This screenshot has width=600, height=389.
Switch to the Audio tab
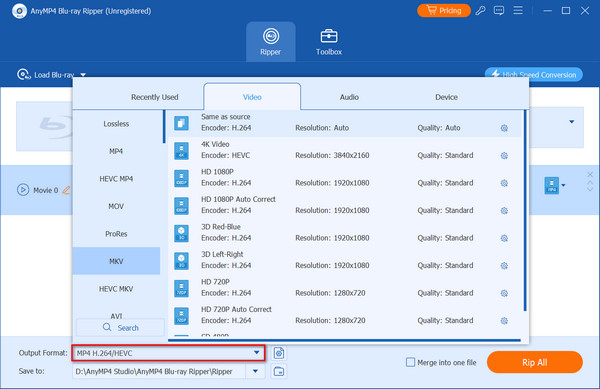(x=349, y=97)
